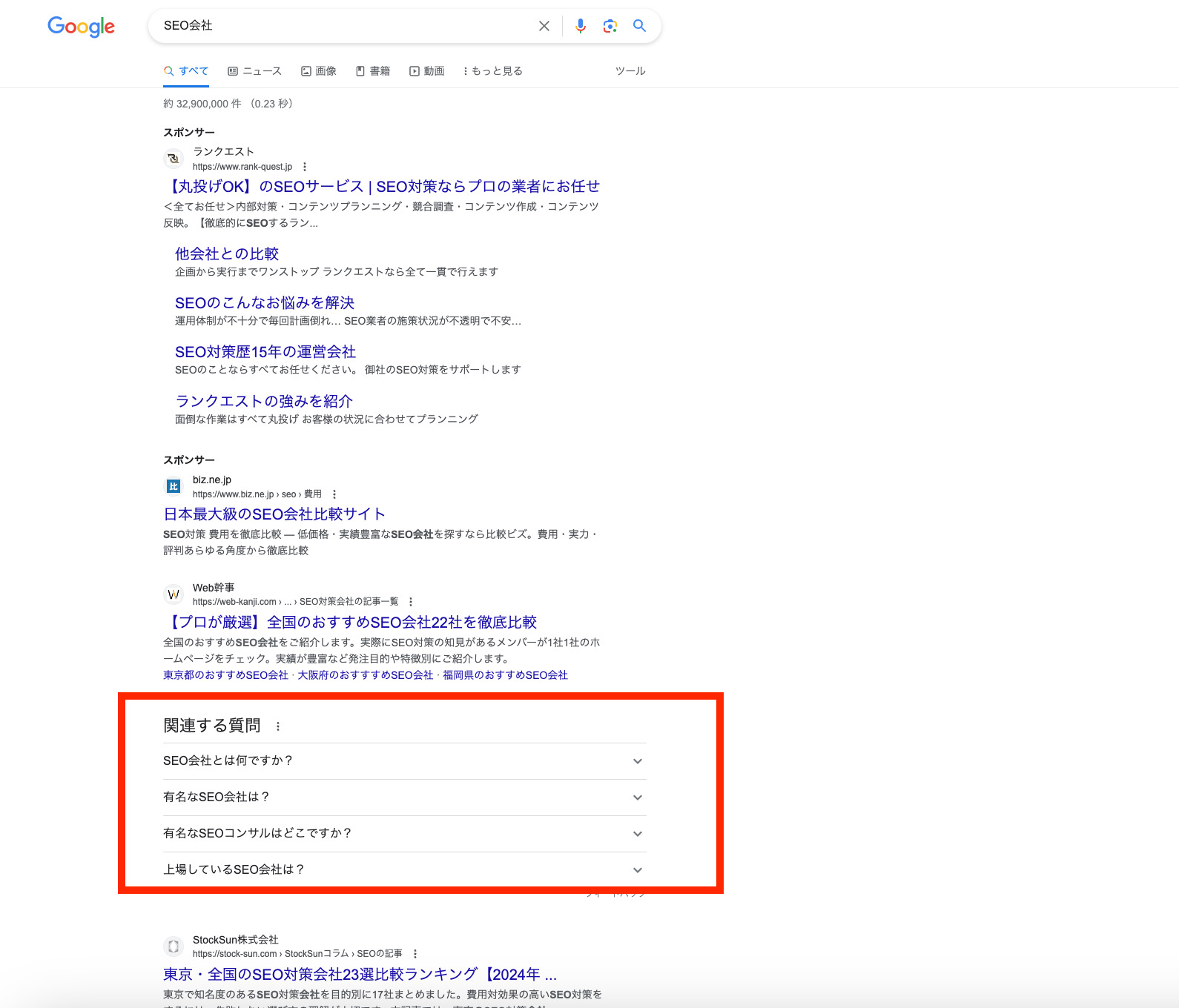Click the Web幹事 favicon

click(173, 594)
